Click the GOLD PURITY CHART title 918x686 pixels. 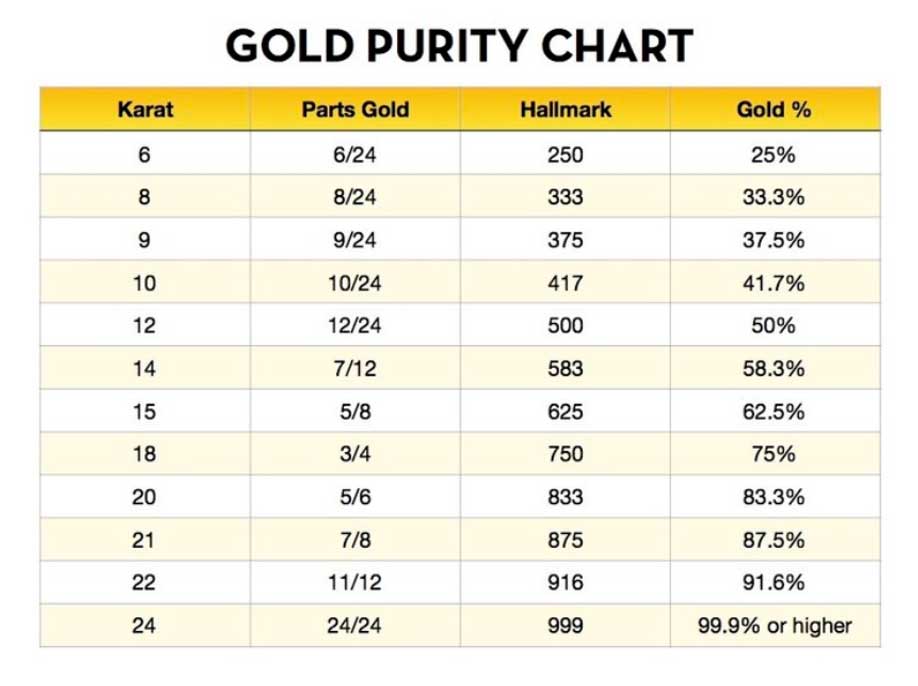click(460, 46)
